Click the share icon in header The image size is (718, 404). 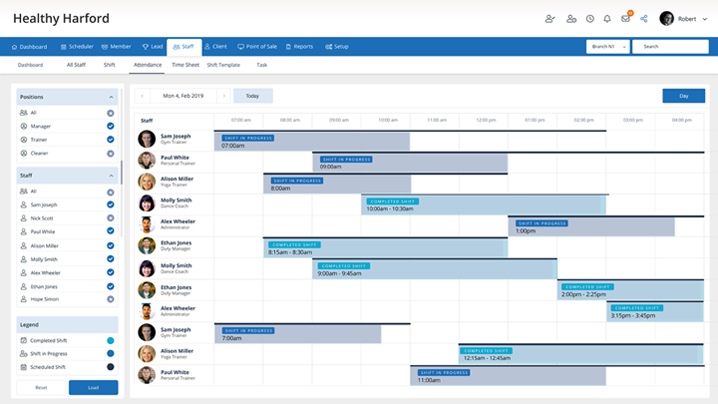tap(644, 19)
